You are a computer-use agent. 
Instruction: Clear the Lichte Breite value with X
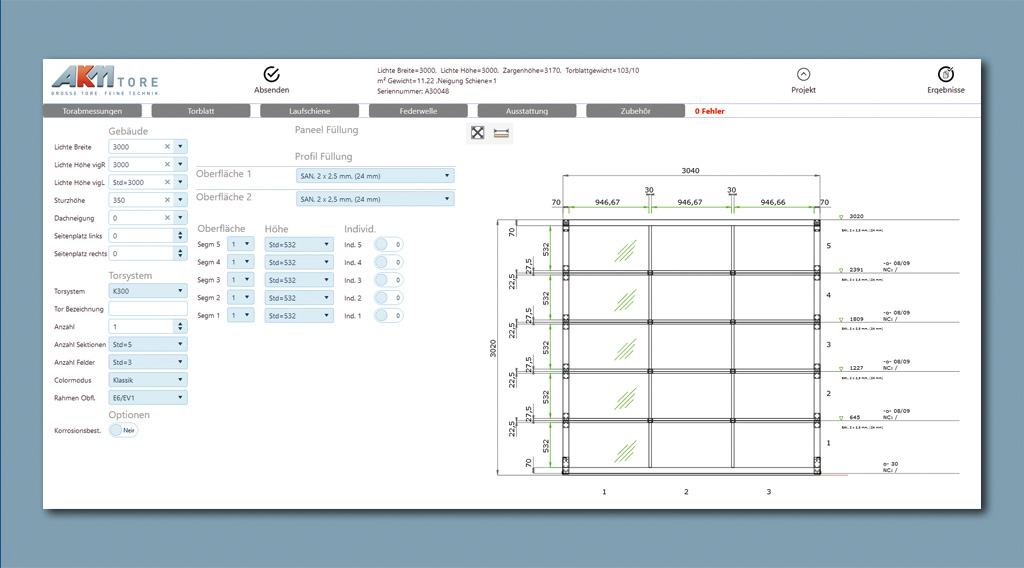[167, 147]
